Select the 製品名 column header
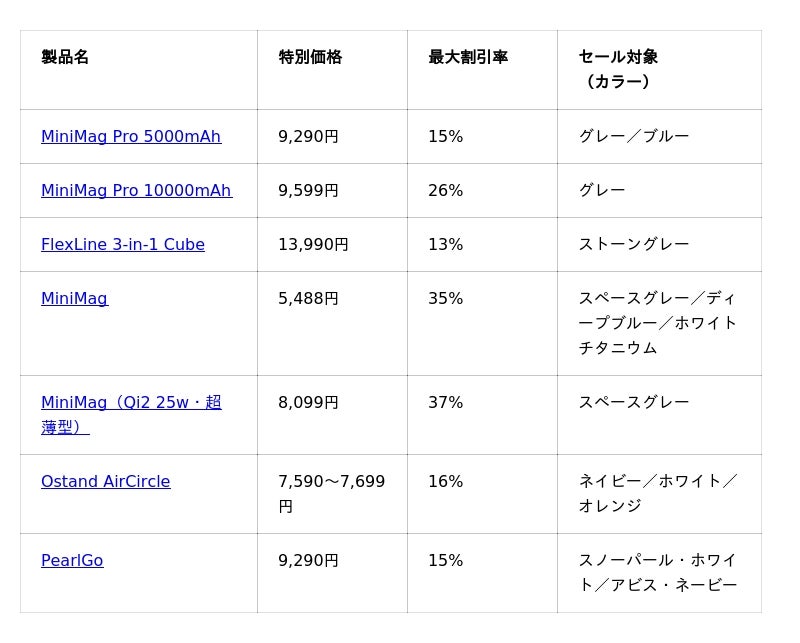 pyautogui.click(x=65, y=57)
